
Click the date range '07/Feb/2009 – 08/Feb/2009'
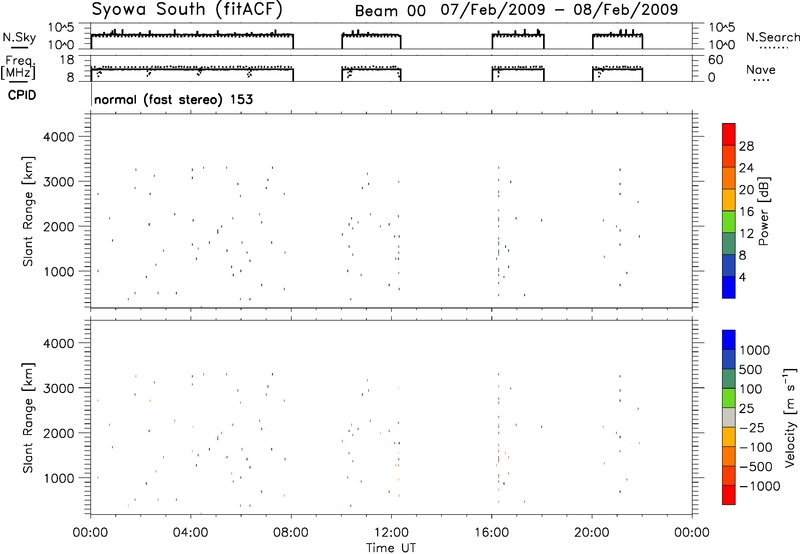point(559,10)
